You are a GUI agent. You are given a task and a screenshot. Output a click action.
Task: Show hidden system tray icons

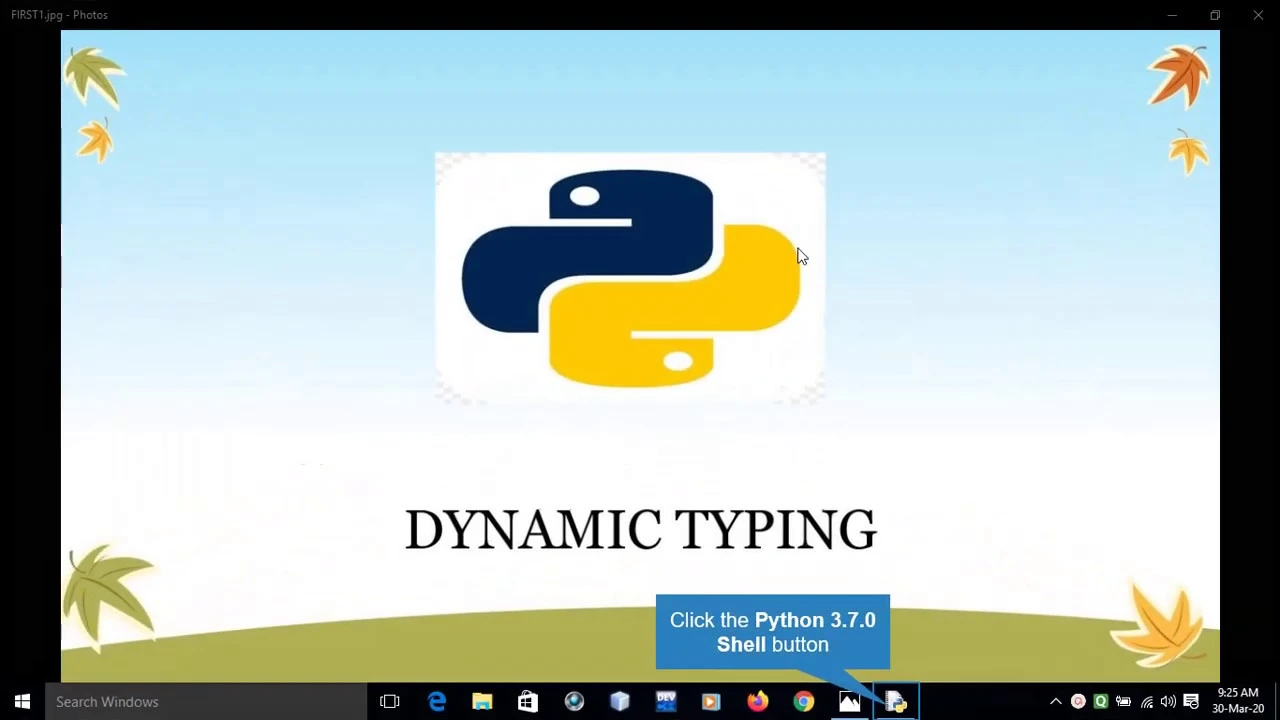[x=1055, y=702]
